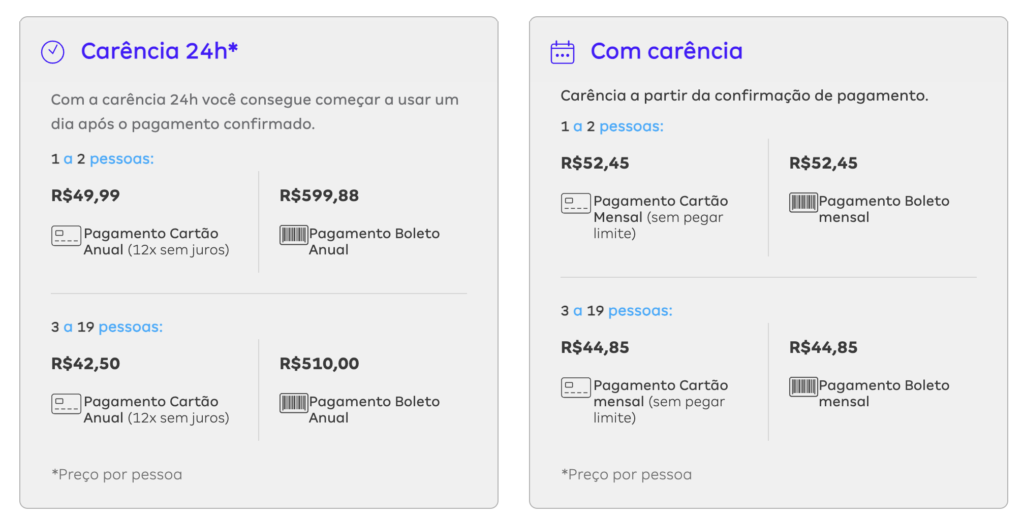
Task: Click '1 a 2 pessoas:' in Carência 24h card
Action: pos(103,159)
